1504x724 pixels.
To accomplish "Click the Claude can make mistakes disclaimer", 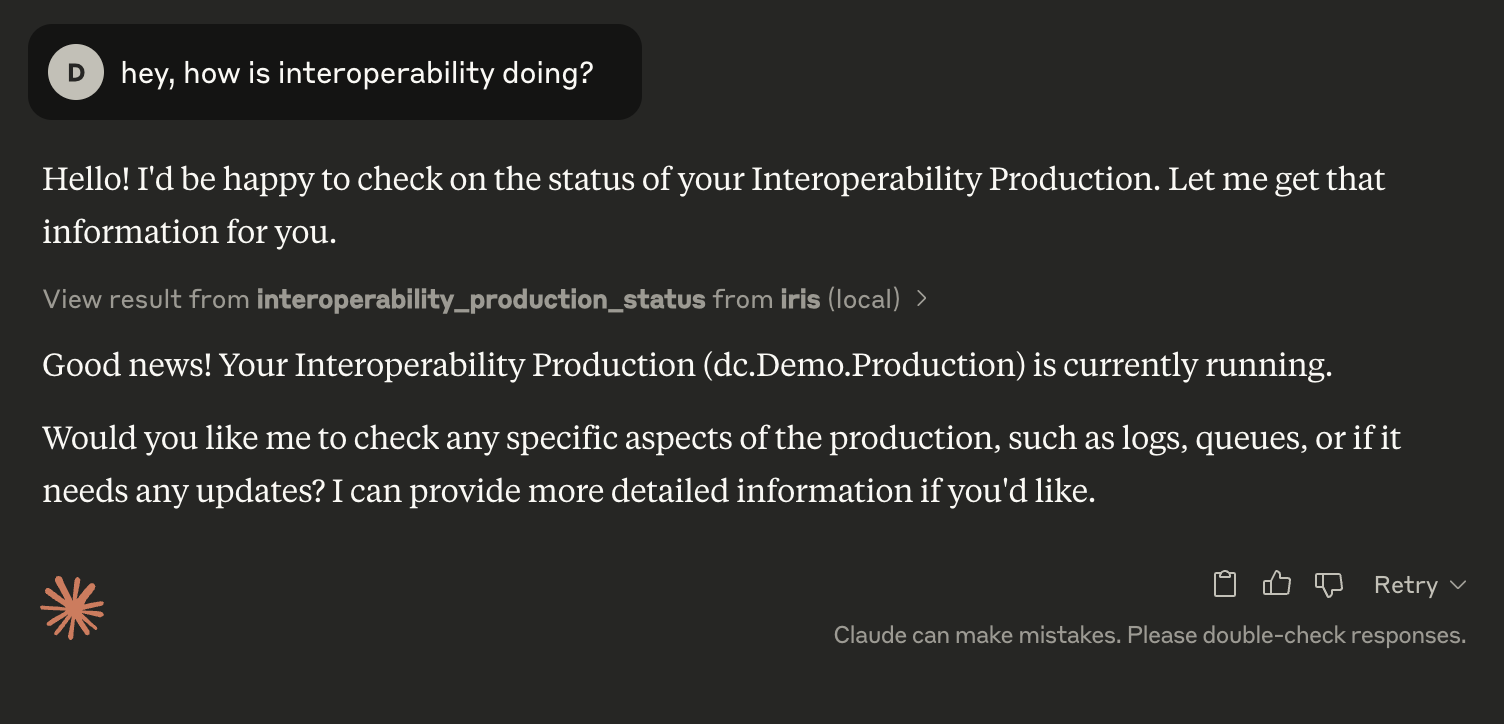I will click(1150, 635).
